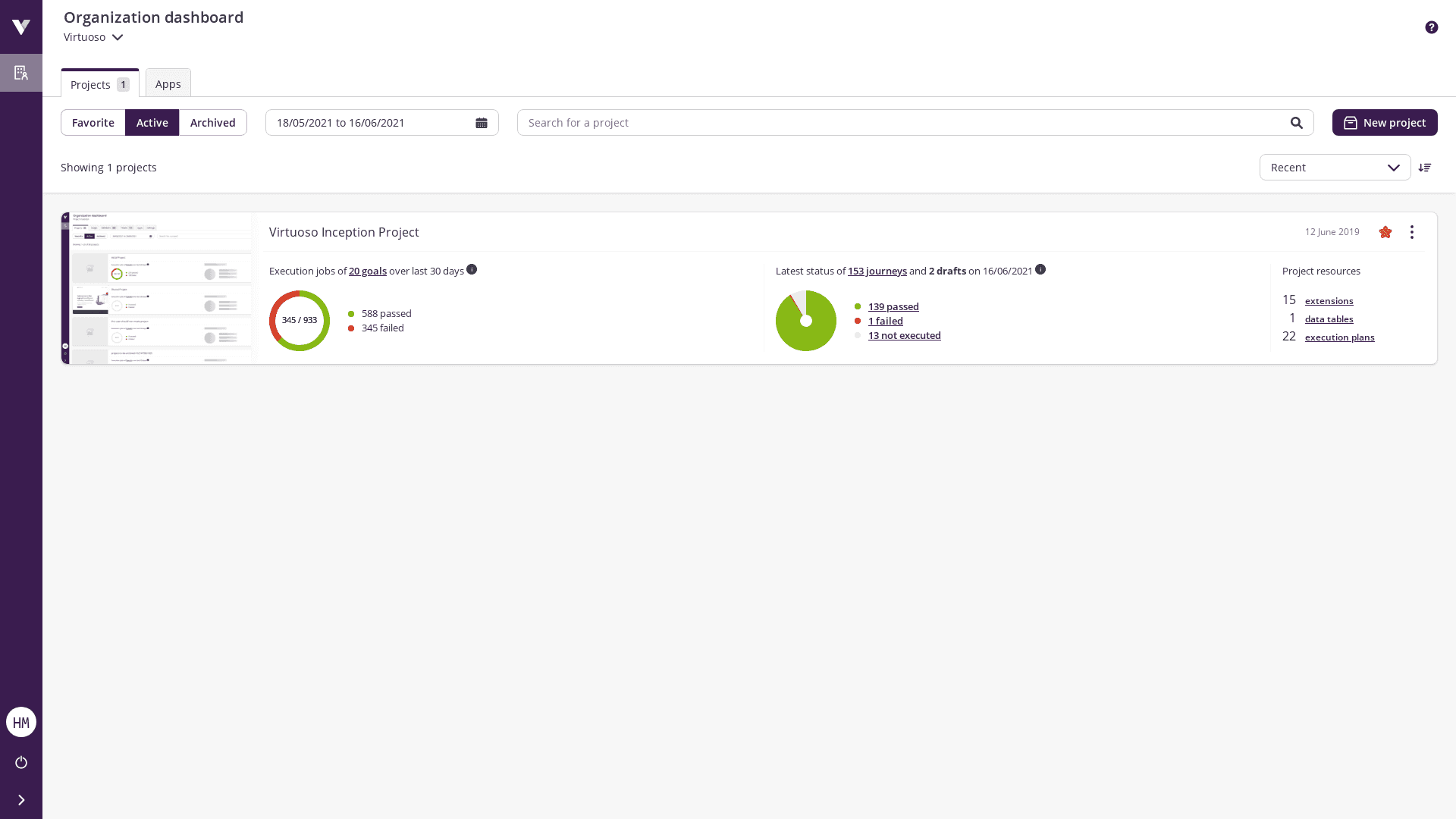Screen dimensions: 1456x819
Task: Enable the Favorite projects filter
Action: (x=93, y=122)
